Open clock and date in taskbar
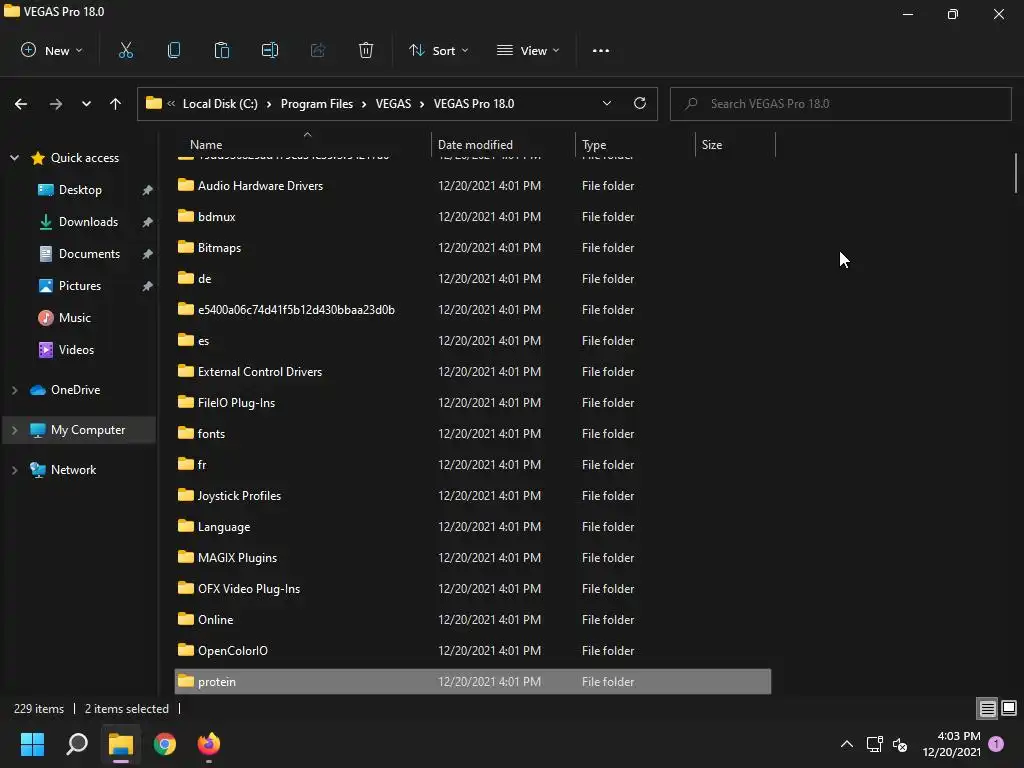Viewport: 1024px width, 768px height. pos(952,744)
